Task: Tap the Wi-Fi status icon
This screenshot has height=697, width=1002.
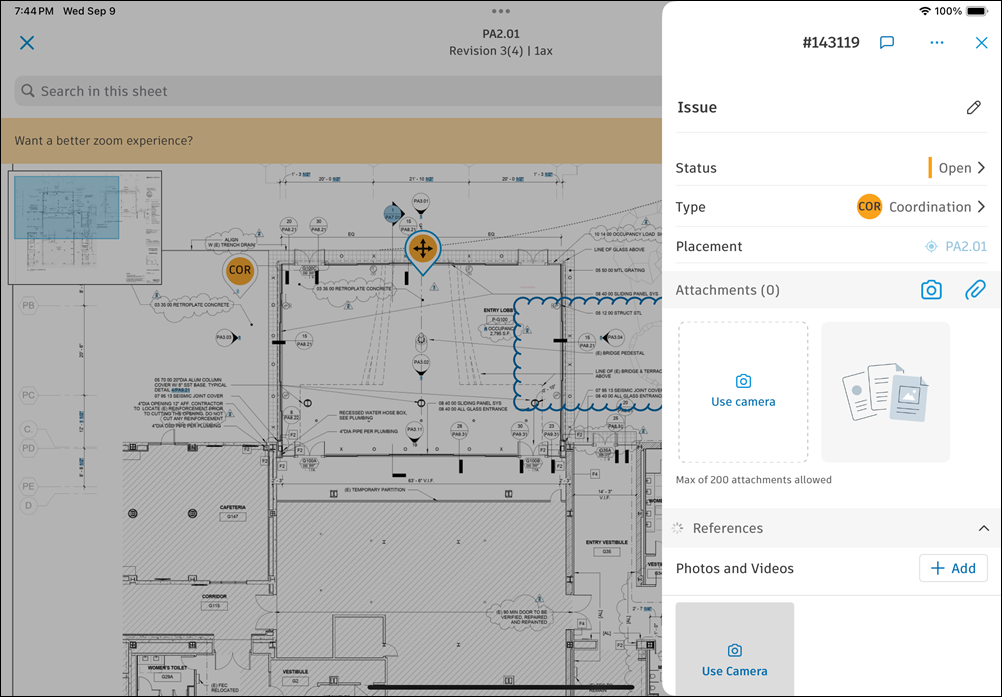Action: 925,11
